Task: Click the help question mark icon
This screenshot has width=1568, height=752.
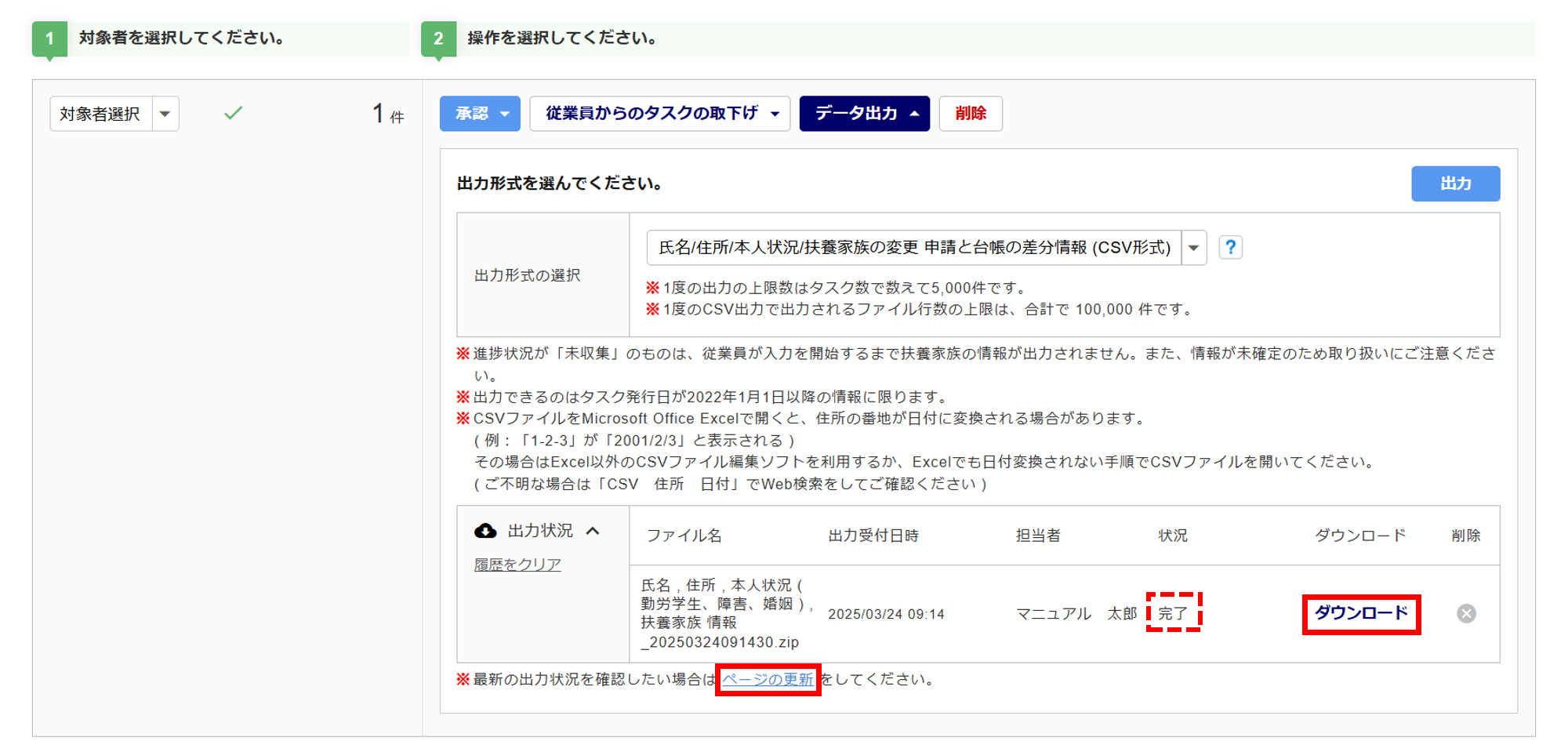Action: point(1230,248)
